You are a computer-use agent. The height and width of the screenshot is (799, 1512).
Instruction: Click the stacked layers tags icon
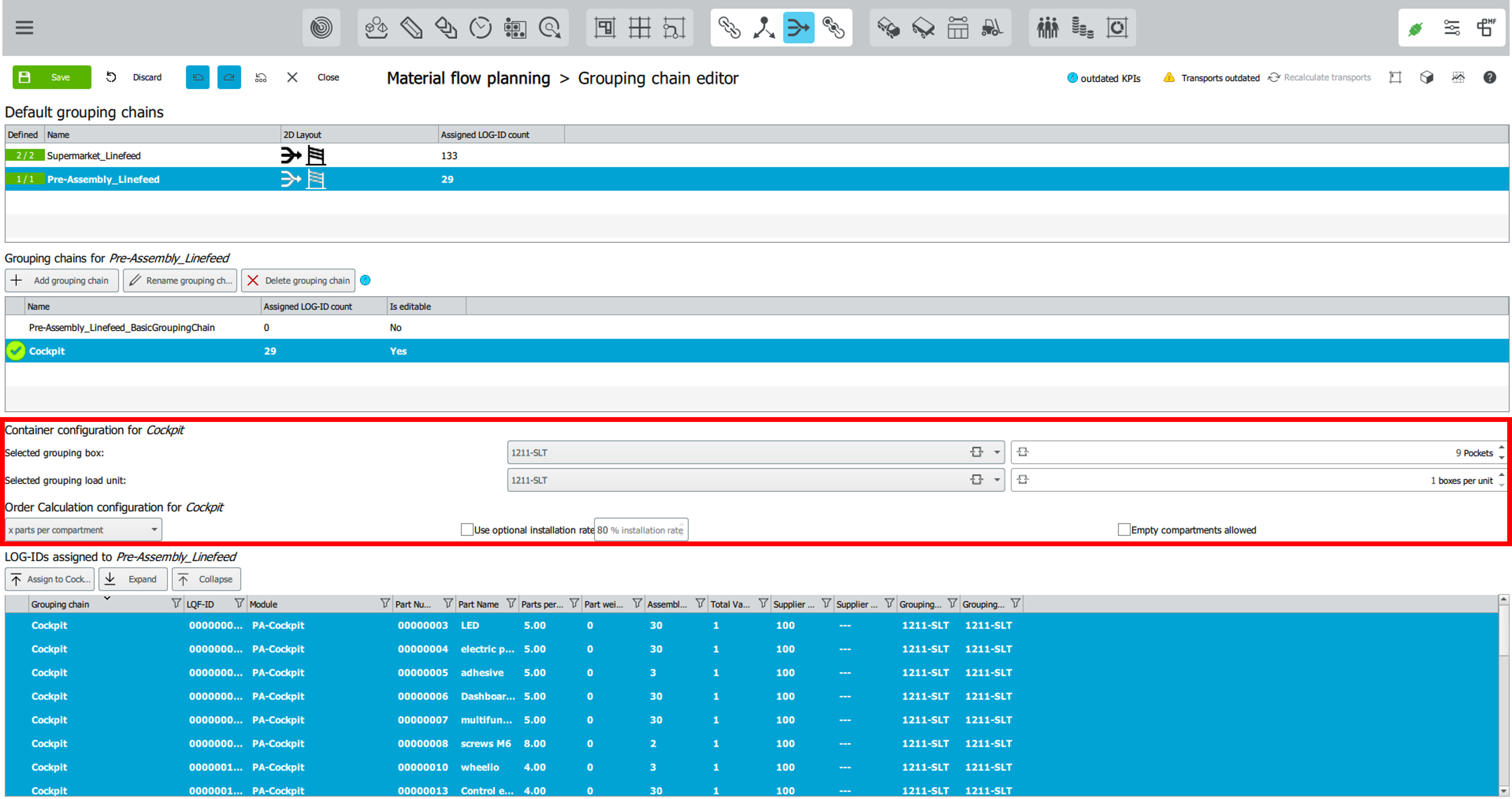point(446,28)
